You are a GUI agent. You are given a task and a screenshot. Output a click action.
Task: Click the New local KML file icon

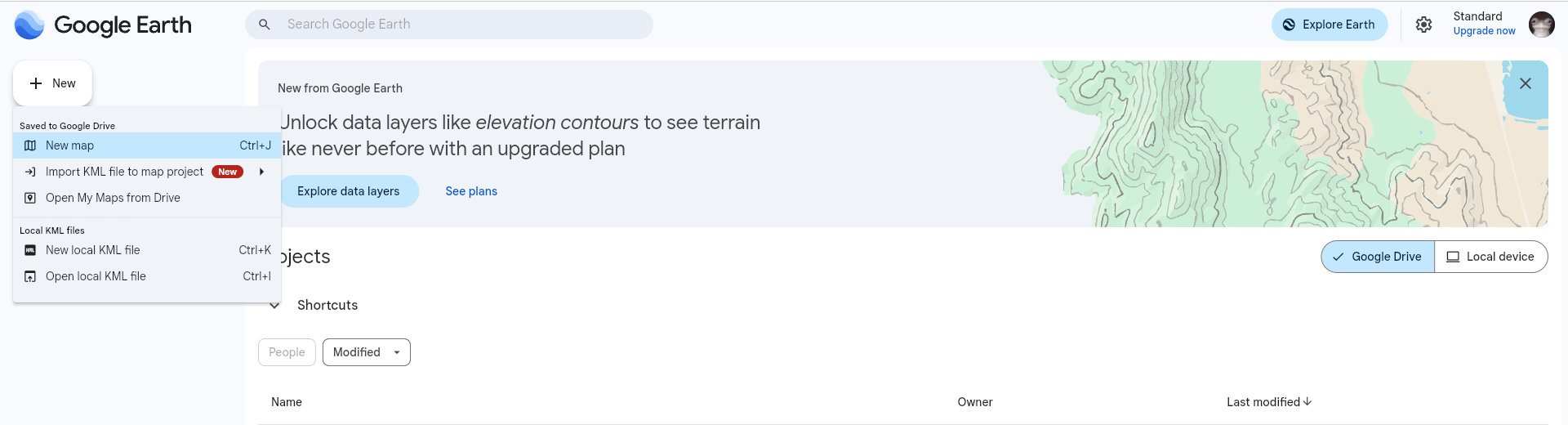[30, 250]
